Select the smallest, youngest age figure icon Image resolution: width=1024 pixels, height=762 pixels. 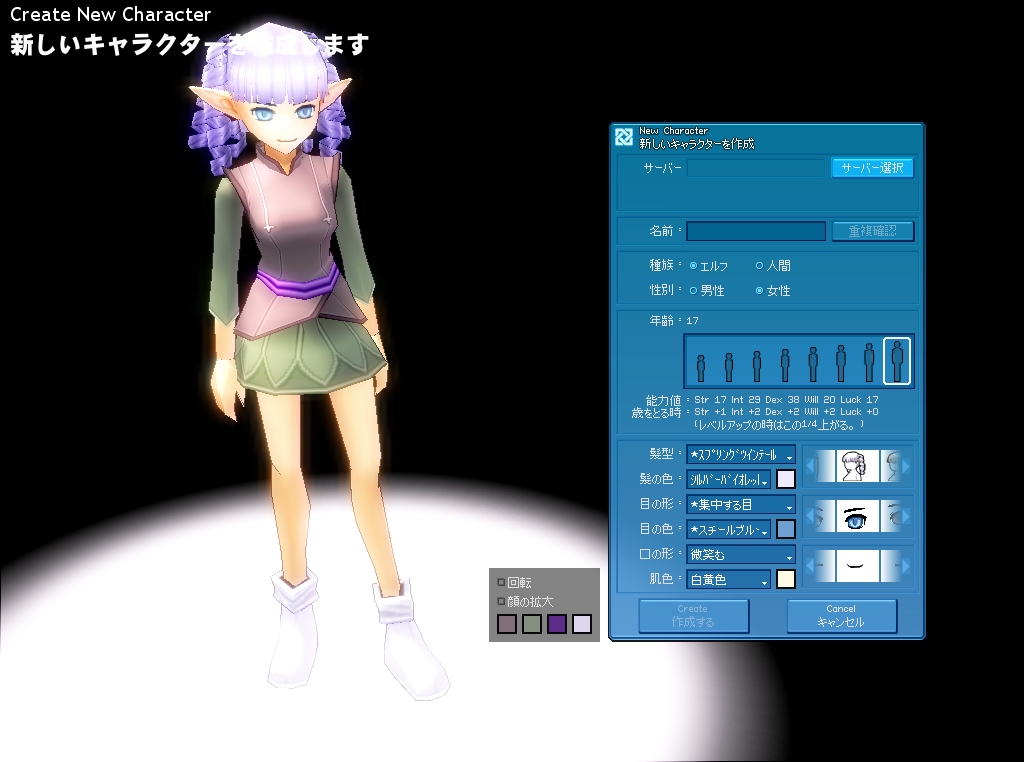[701, 367]
